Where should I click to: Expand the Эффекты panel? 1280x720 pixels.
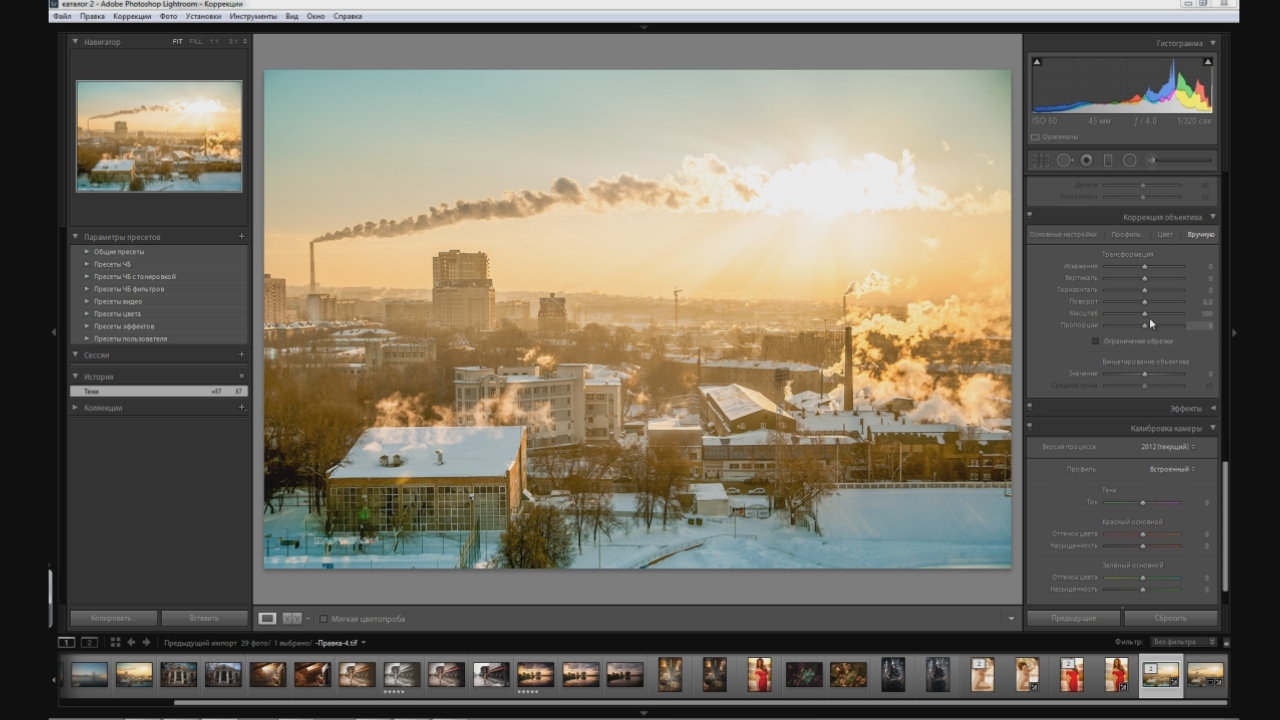1213,408
